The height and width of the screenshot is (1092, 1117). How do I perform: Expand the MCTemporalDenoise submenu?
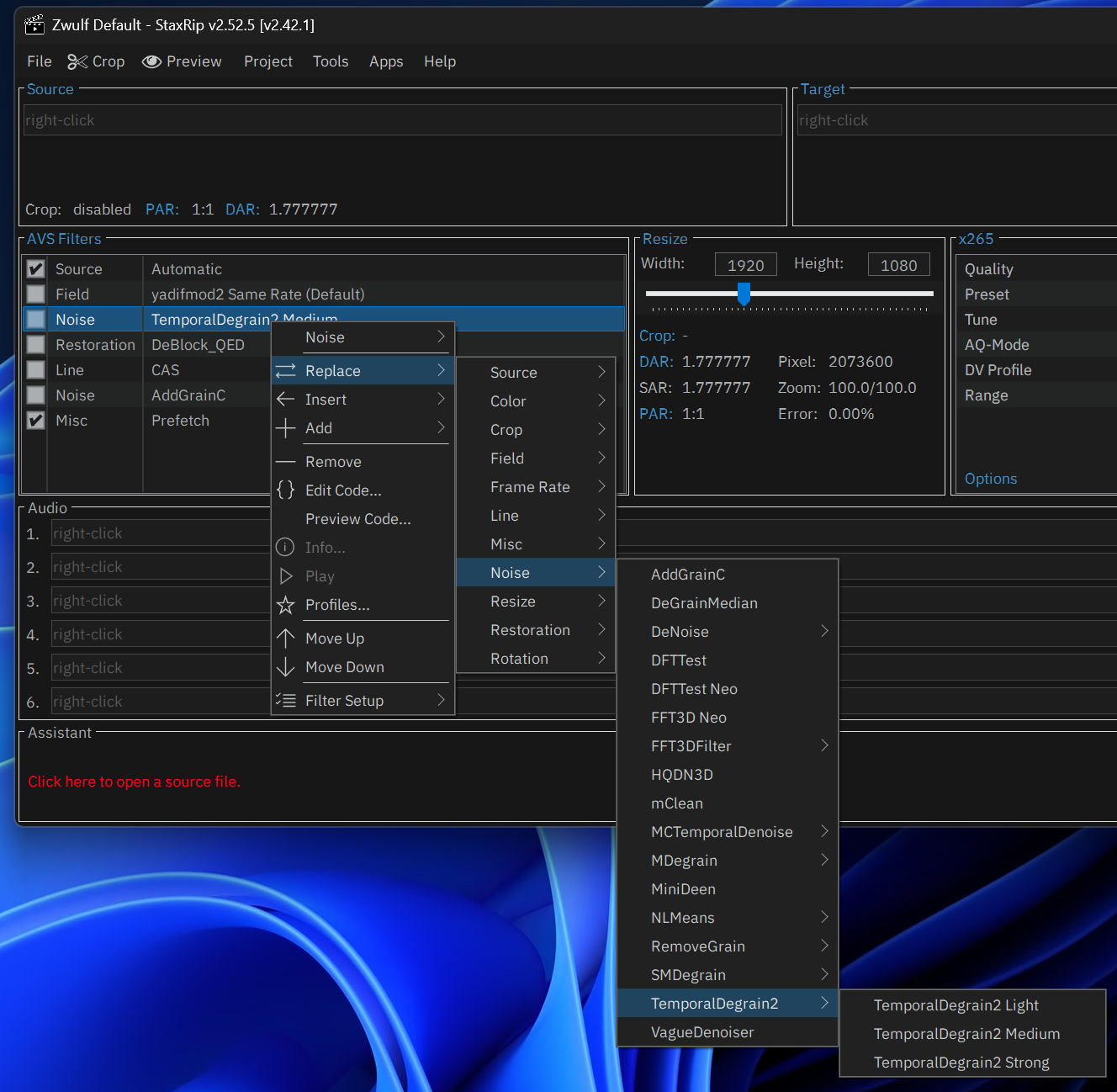[728, 832]
